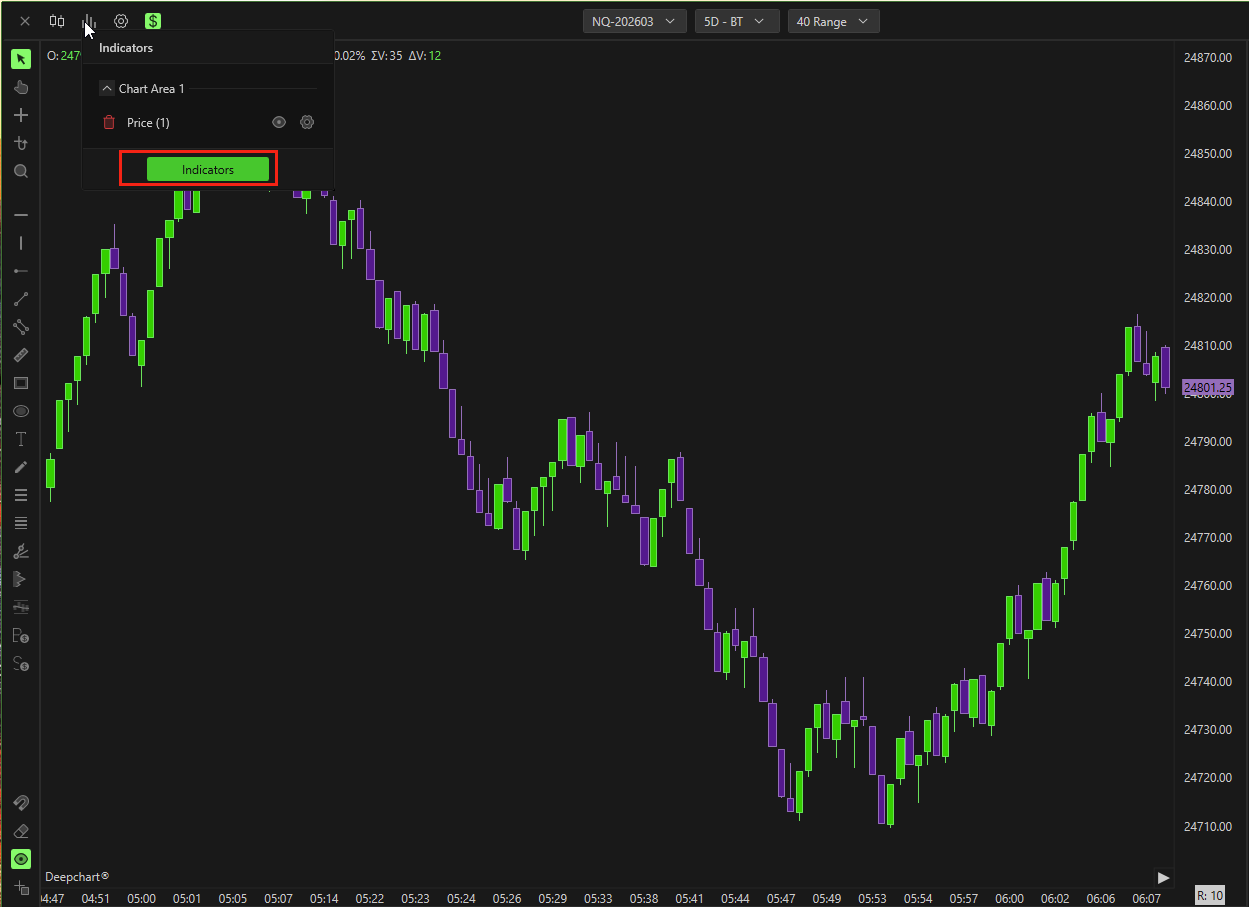Viewport: 1249px width, 907px height.
Task: Select the text annotation tool
Action: (21, 439)
